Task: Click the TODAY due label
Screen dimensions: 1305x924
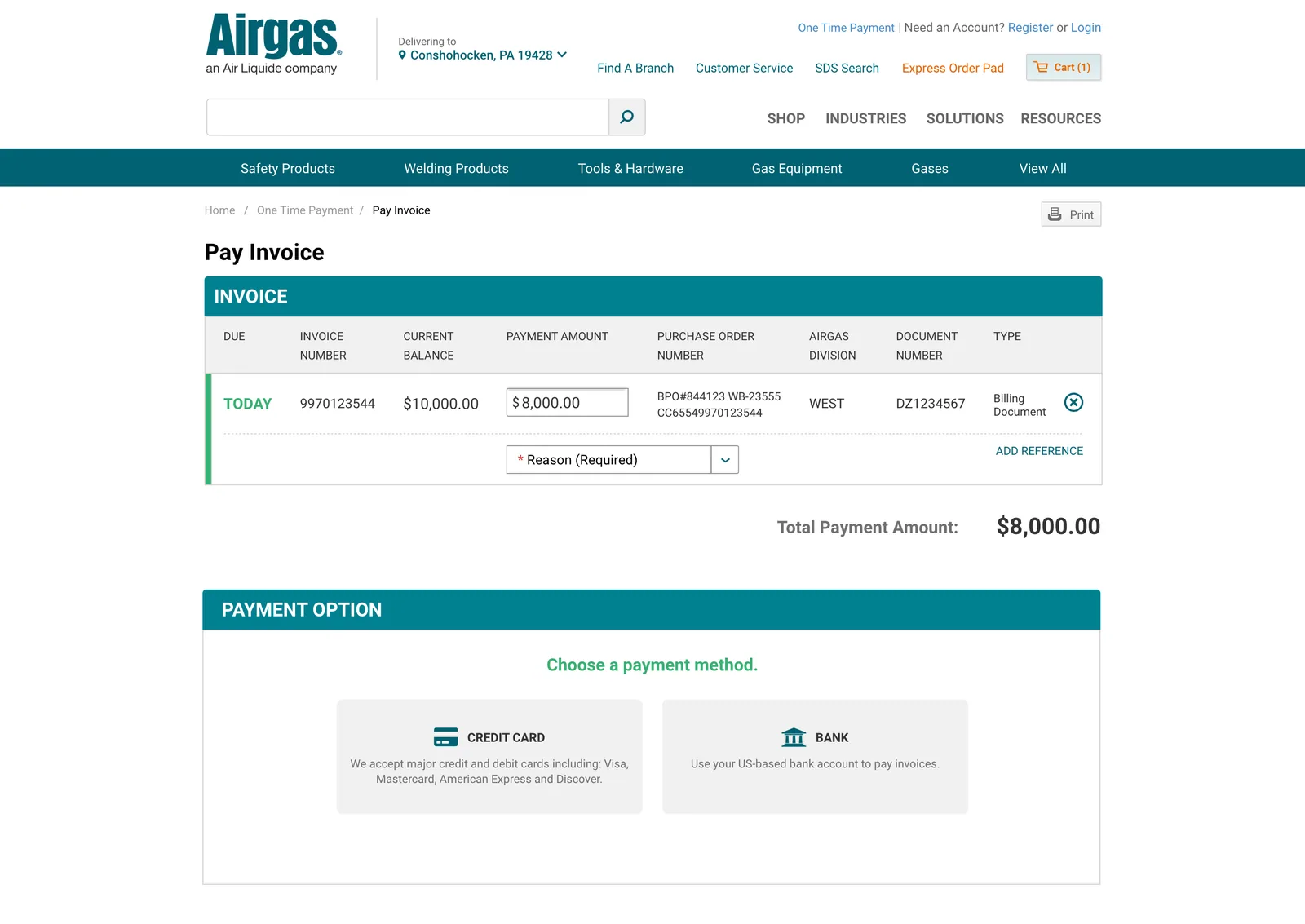Action: (247, 404)
